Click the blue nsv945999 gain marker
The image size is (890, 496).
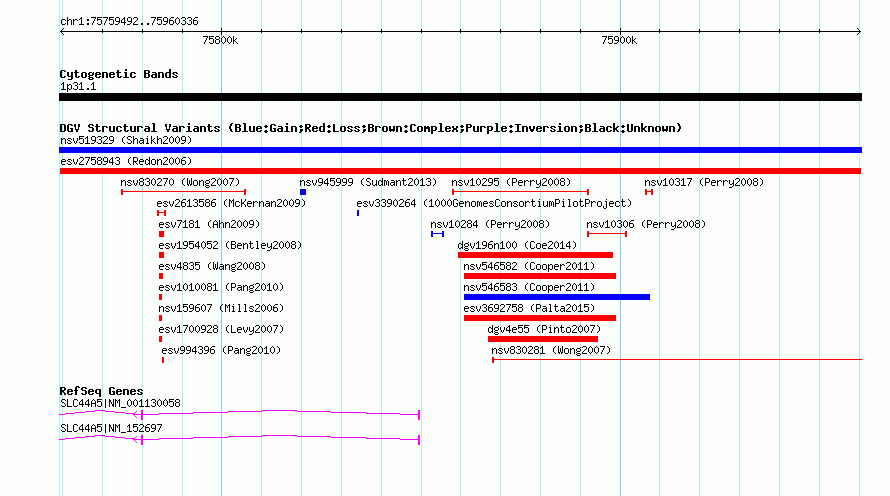point(303,192)
